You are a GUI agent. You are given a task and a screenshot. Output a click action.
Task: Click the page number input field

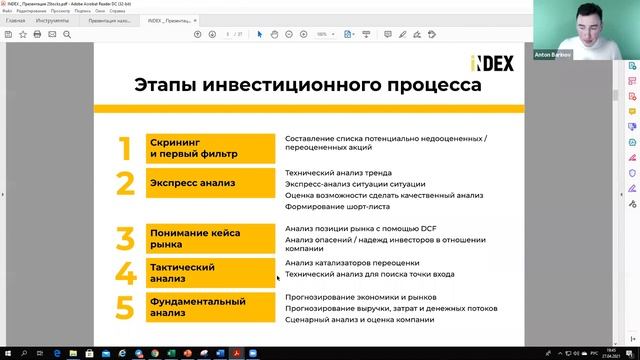228,35
